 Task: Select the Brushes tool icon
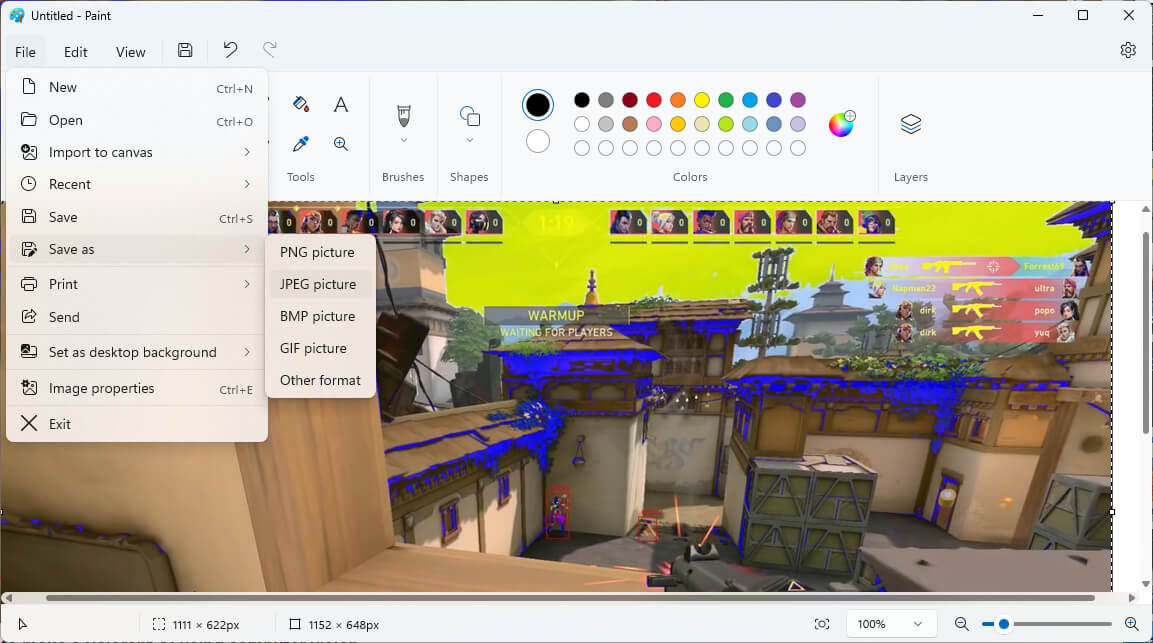(x=404, y=116)
